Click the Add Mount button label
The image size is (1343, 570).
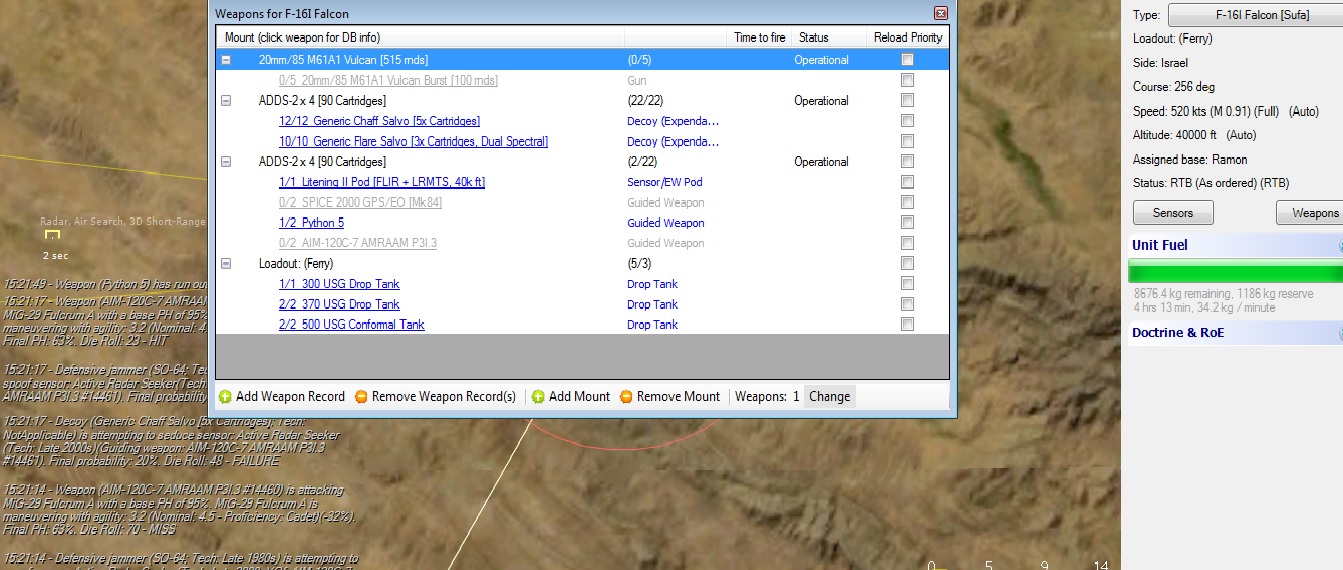point(579,397)
